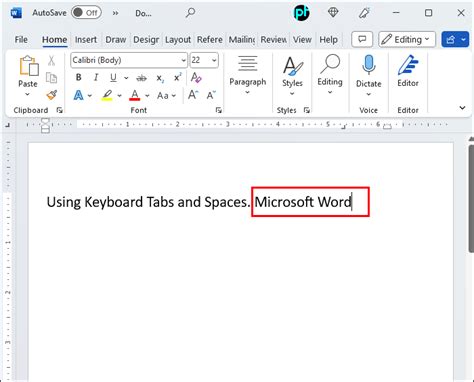Image resolution: width=474 pixels, height=382 pixels.
Task: Clear all formatting icon
Action: click(x=196, y=78)
